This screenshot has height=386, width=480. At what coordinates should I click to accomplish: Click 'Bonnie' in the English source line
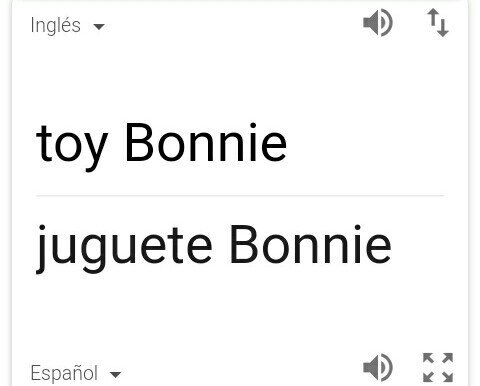pos(206,142)
